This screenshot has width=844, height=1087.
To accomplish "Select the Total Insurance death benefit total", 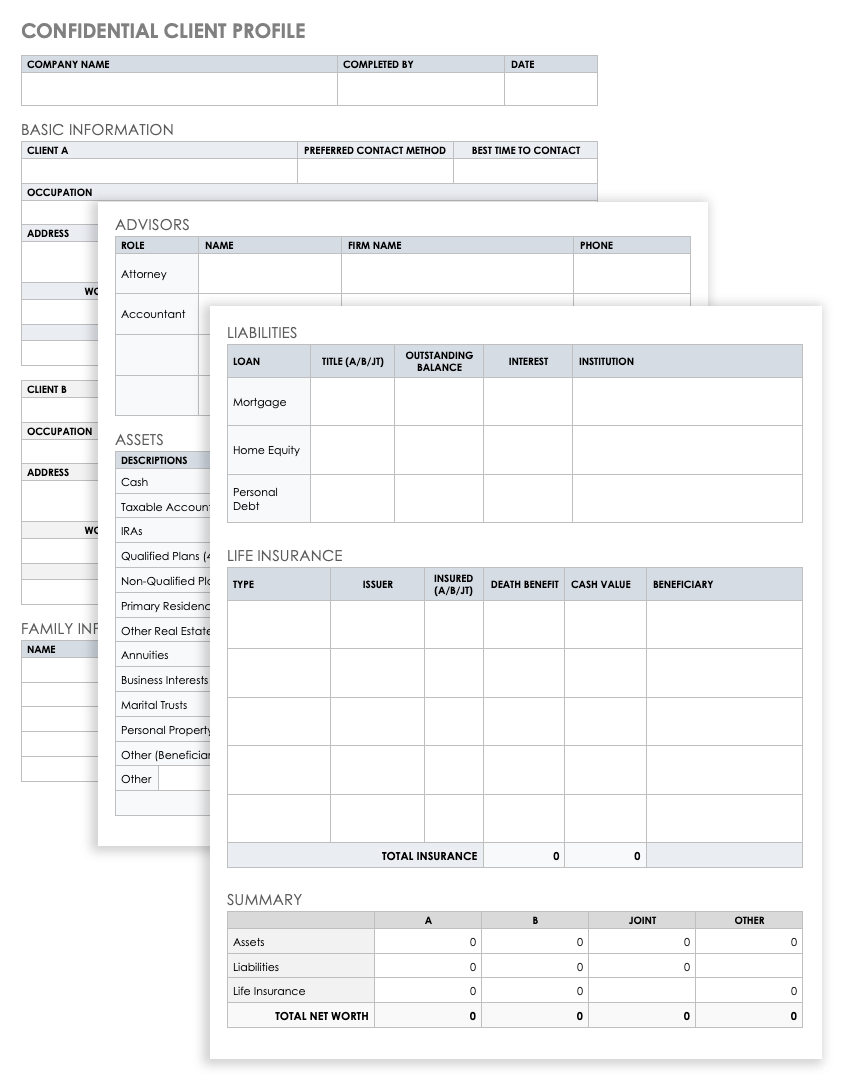I will point(524,856).
